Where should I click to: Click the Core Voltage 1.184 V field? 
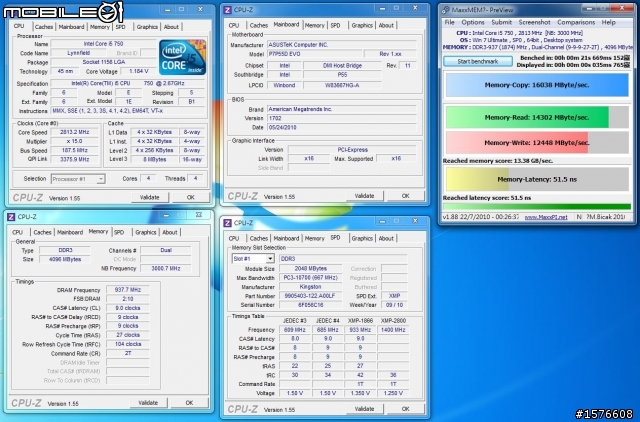click(139, 71)
